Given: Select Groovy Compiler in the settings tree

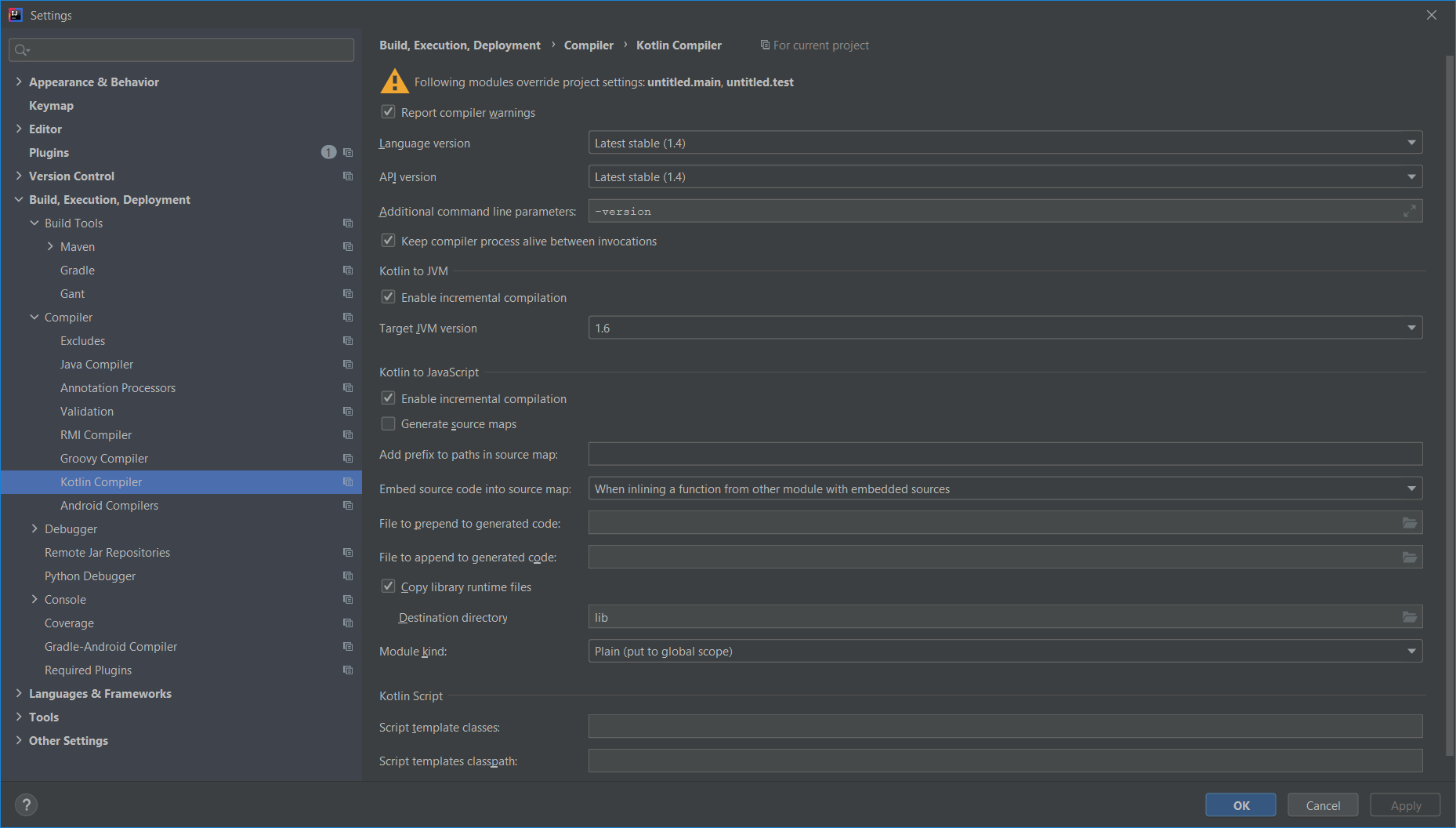Looking at the screenshot, I should 103,458.
